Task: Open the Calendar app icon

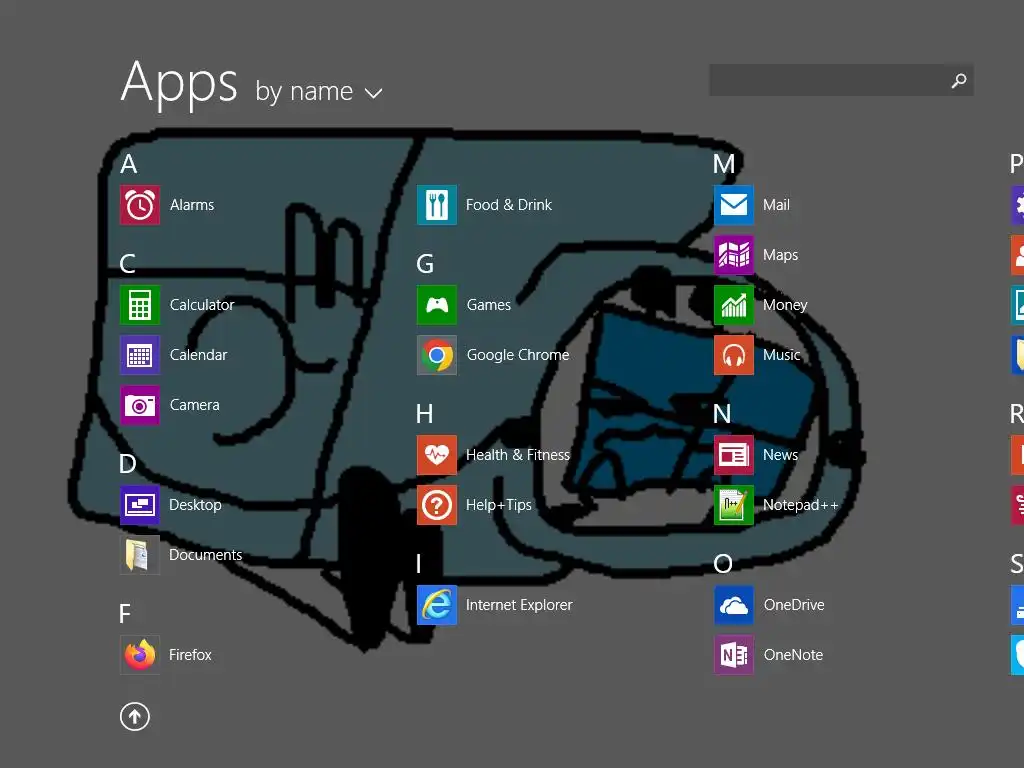Action: [140, 355]
